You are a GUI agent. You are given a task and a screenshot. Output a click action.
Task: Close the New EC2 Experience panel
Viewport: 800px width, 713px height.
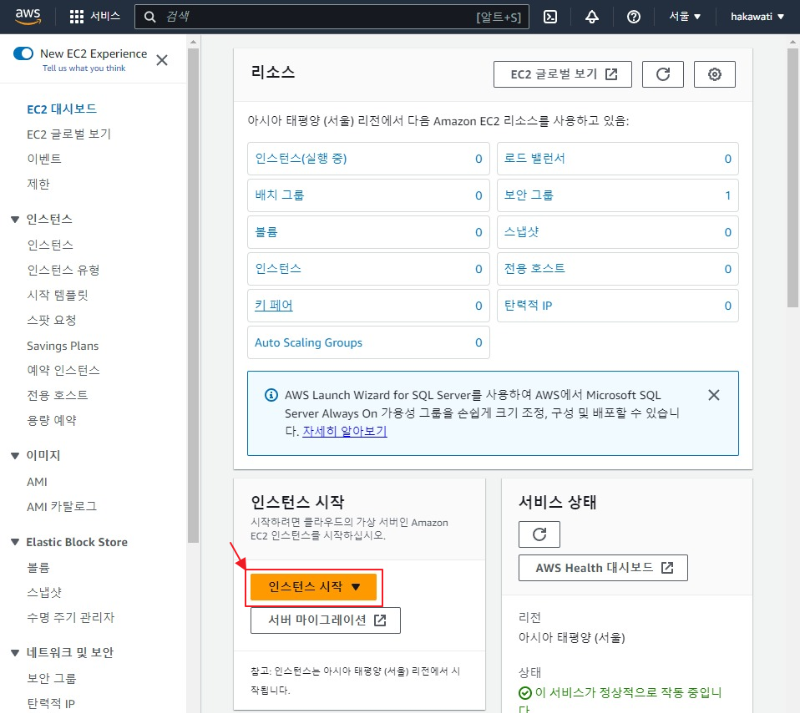[x=161, y=59]
